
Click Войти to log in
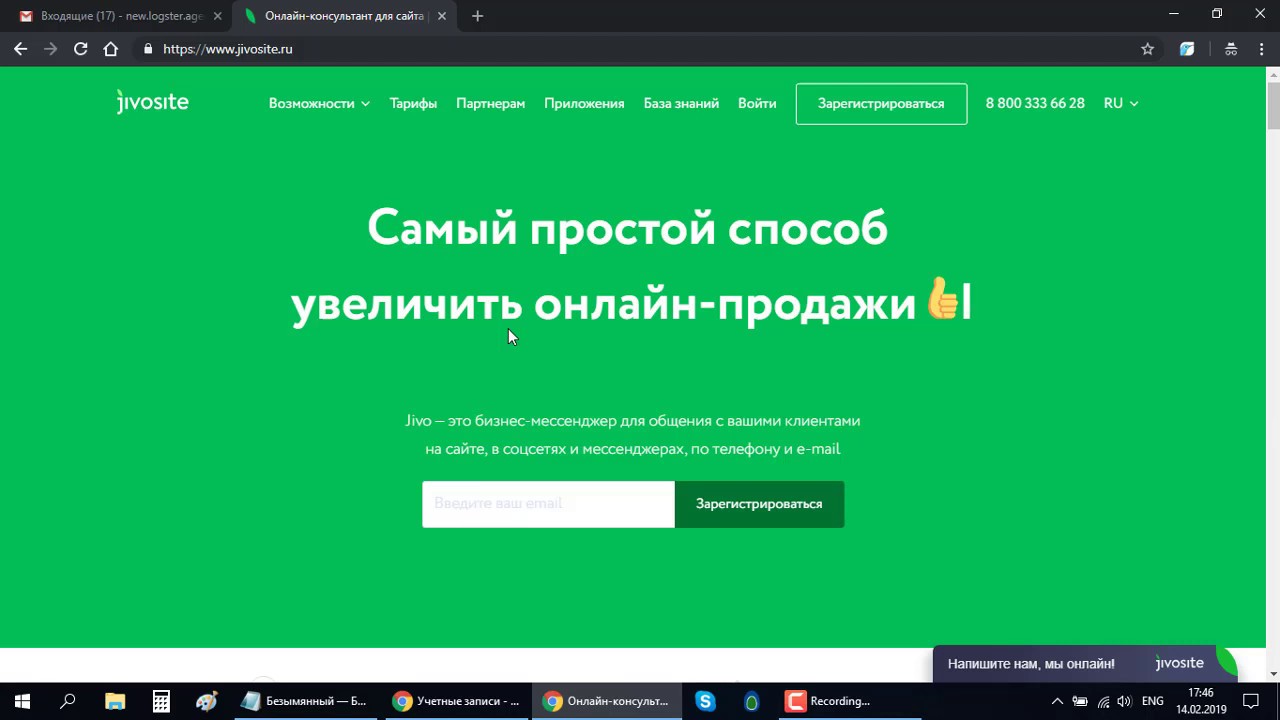[757, 103]
